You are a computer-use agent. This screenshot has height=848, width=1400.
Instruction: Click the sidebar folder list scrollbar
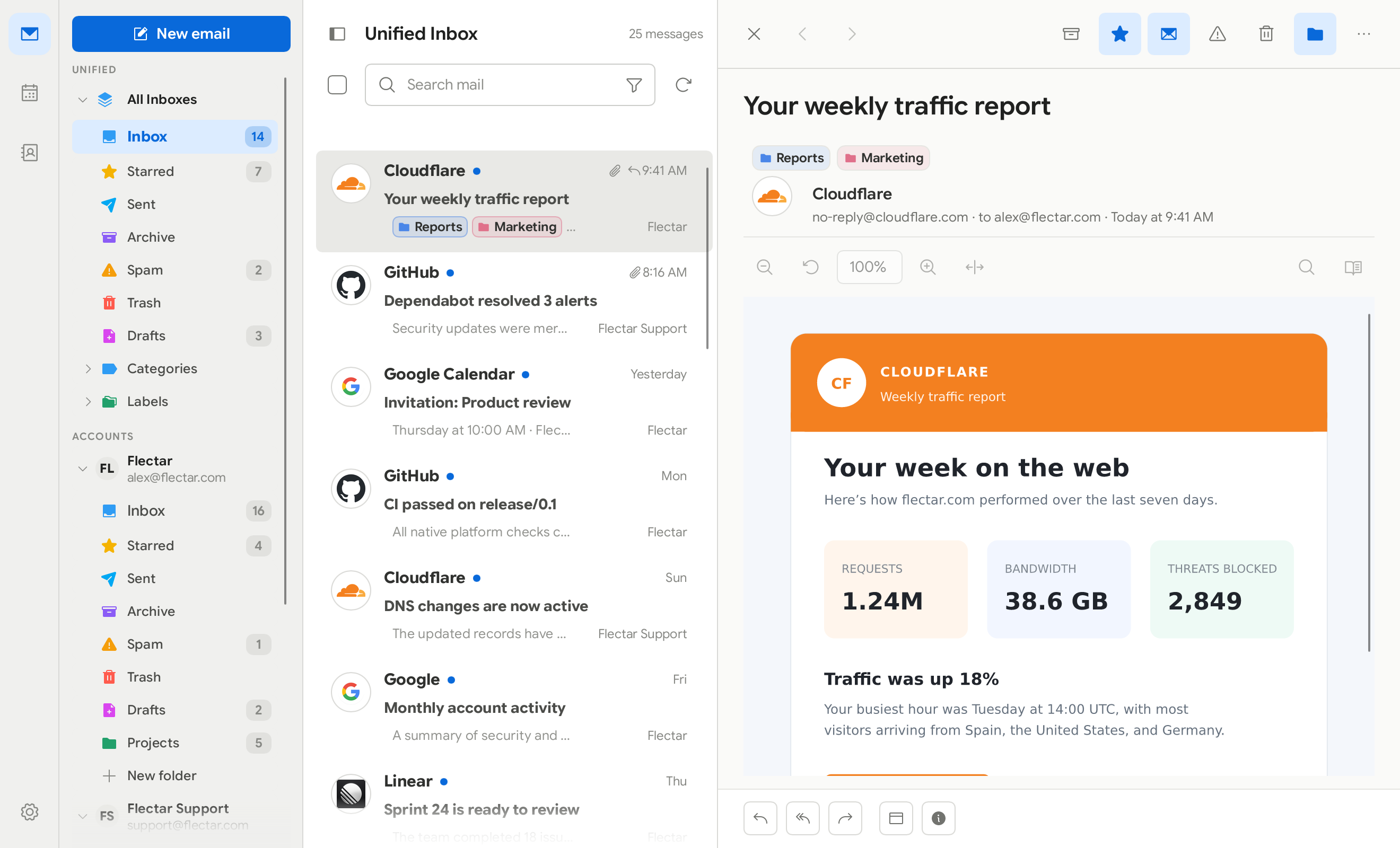pyautogui.click(x=285, y=341)
